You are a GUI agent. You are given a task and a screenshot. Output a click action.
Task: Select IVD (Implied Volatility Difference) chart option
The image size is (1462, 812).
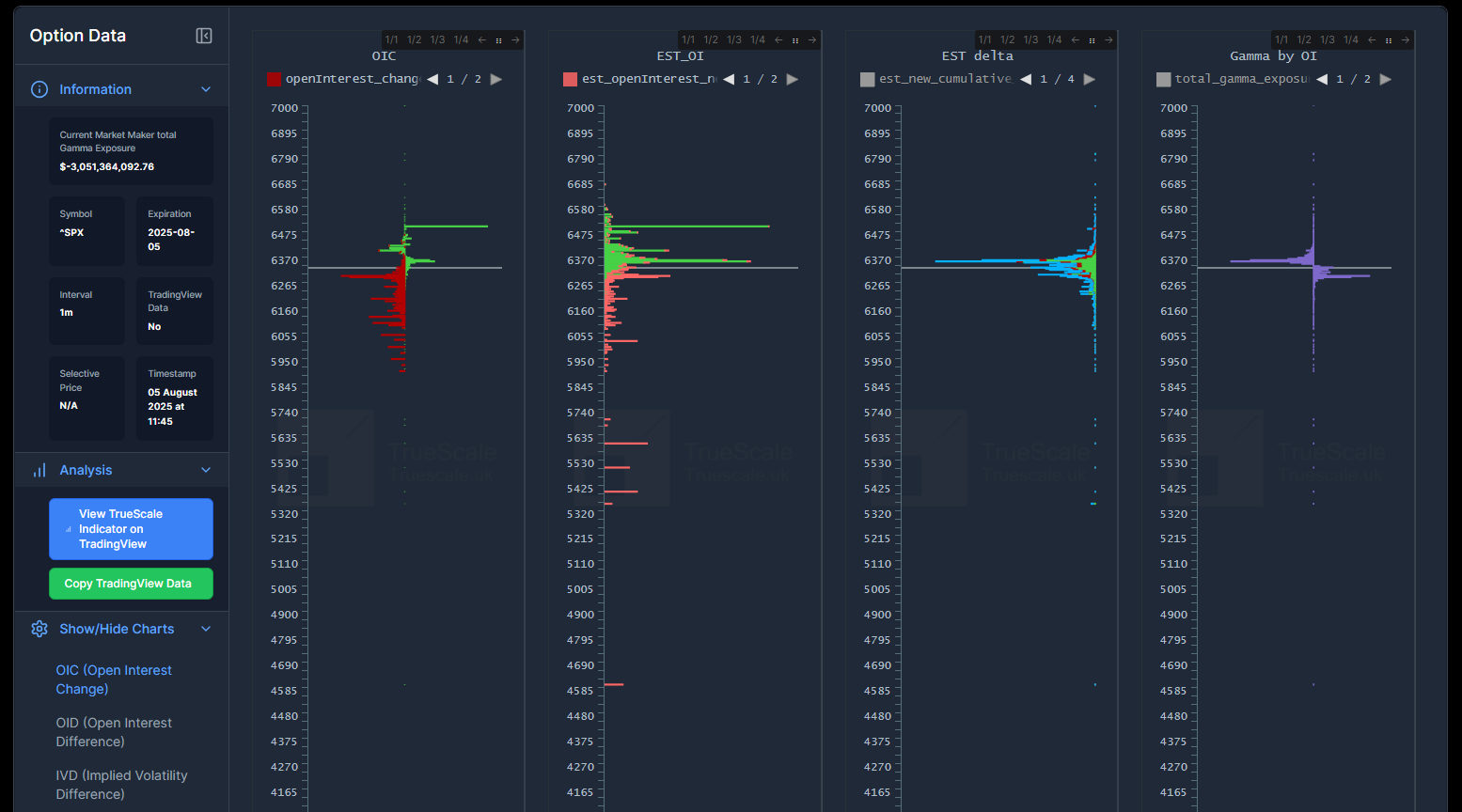(x=121, y=785)
